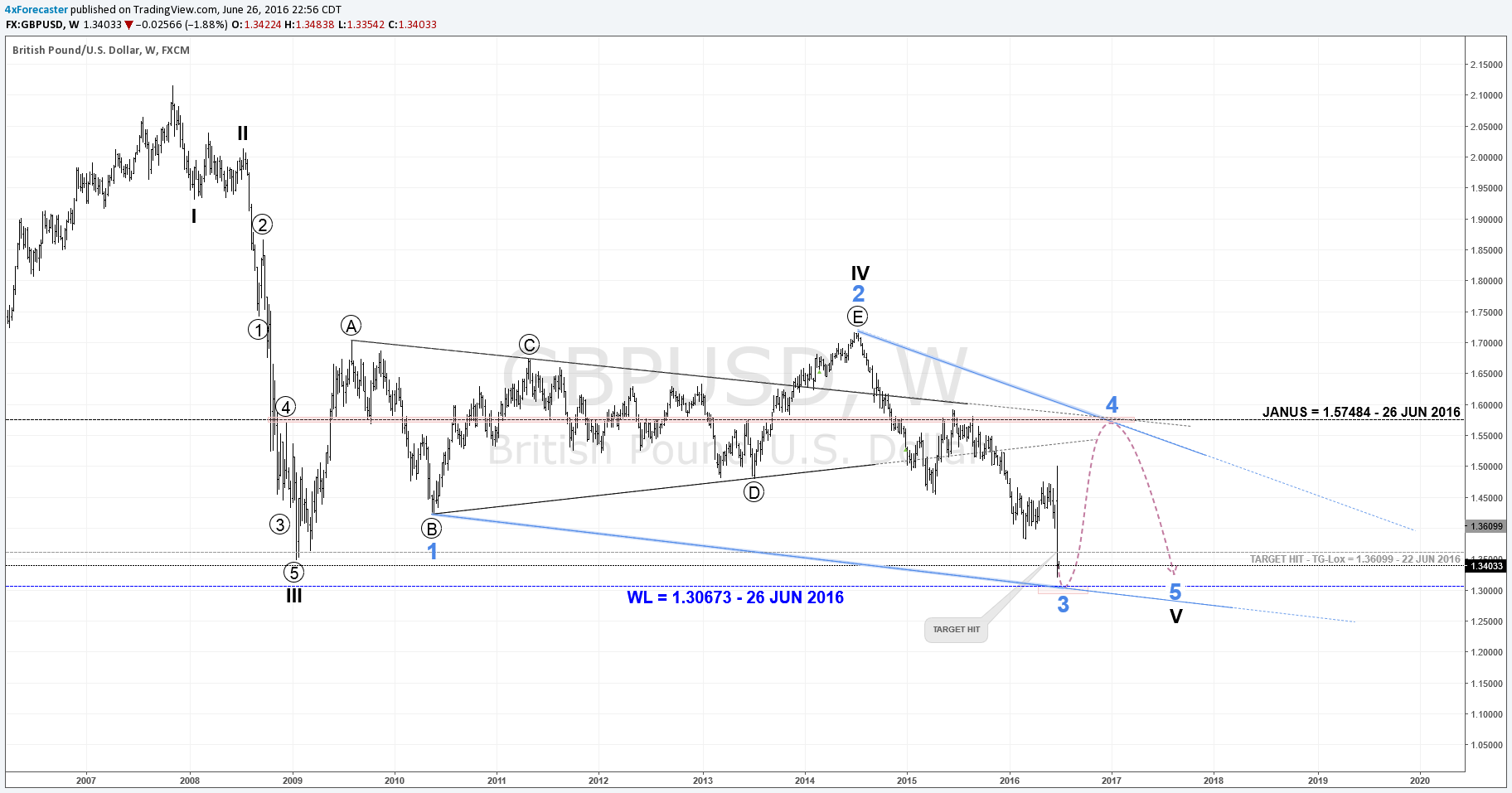Select circled wave label A
Image resolution: width=1512 pixels, height=793 pixels.
351,326
